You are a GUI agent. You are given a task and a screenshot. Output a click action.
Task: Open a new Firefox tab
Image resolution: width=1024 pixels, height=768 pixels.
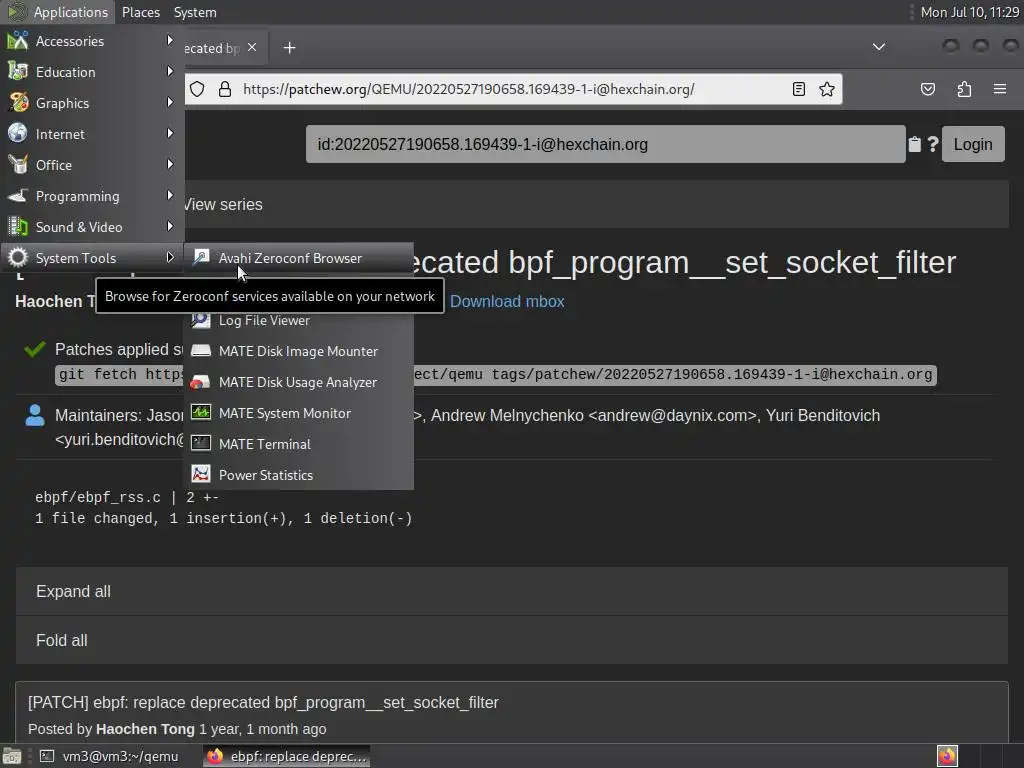tap(289, 48)
